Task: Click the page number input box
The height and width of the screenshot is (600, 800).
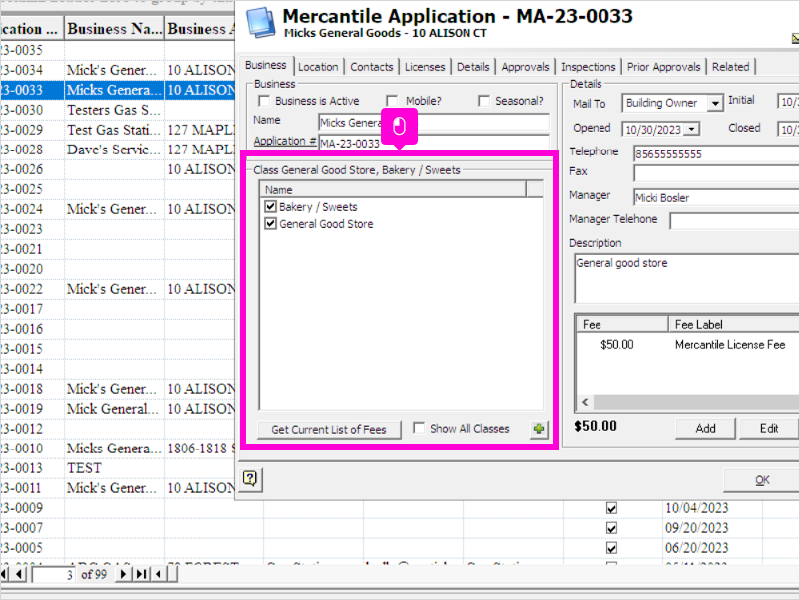Action: tap(54, 575)
